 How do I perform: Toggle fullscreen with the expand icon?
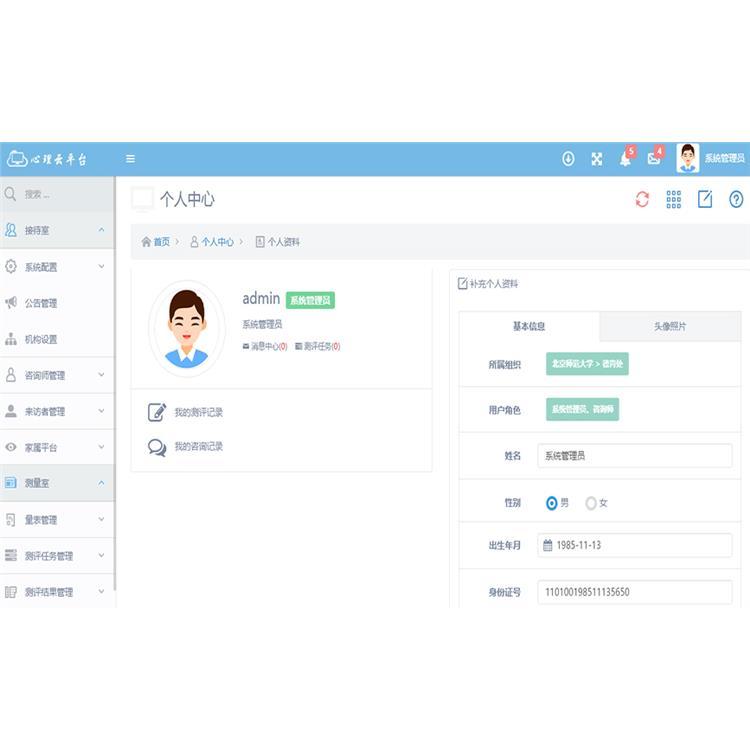[x=597, y=159]
